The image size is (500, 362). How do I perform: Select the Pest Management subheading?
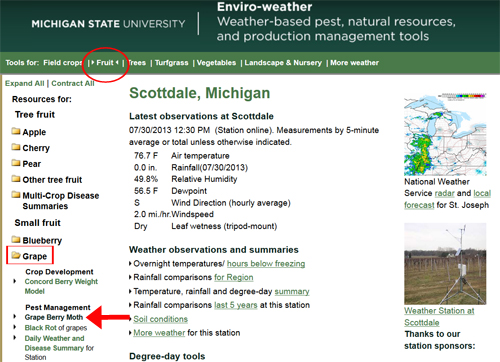[x=58, y=307]
